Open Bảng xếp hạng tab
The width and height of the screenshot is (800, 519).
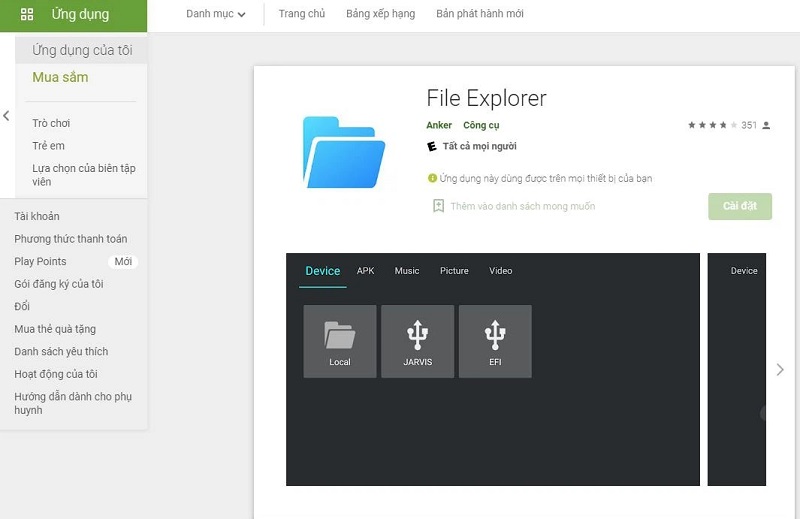(381, 14)
